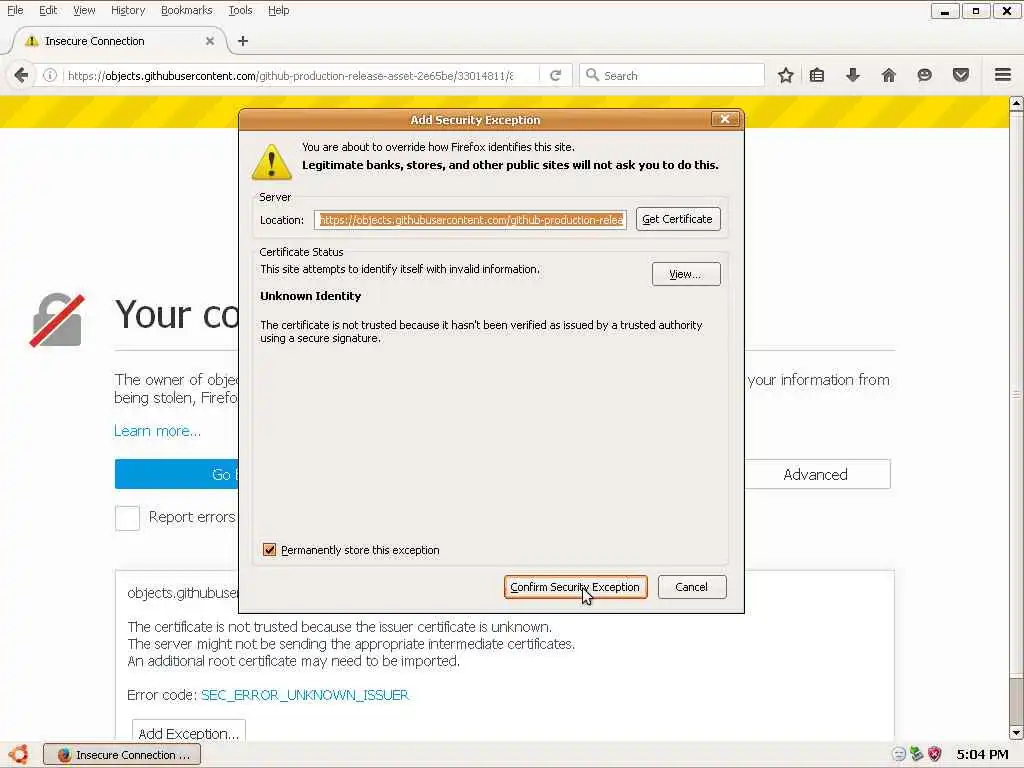Go to the Firefox home icon
This screenshot has height=768, width=1024.
tap(888, 75)
